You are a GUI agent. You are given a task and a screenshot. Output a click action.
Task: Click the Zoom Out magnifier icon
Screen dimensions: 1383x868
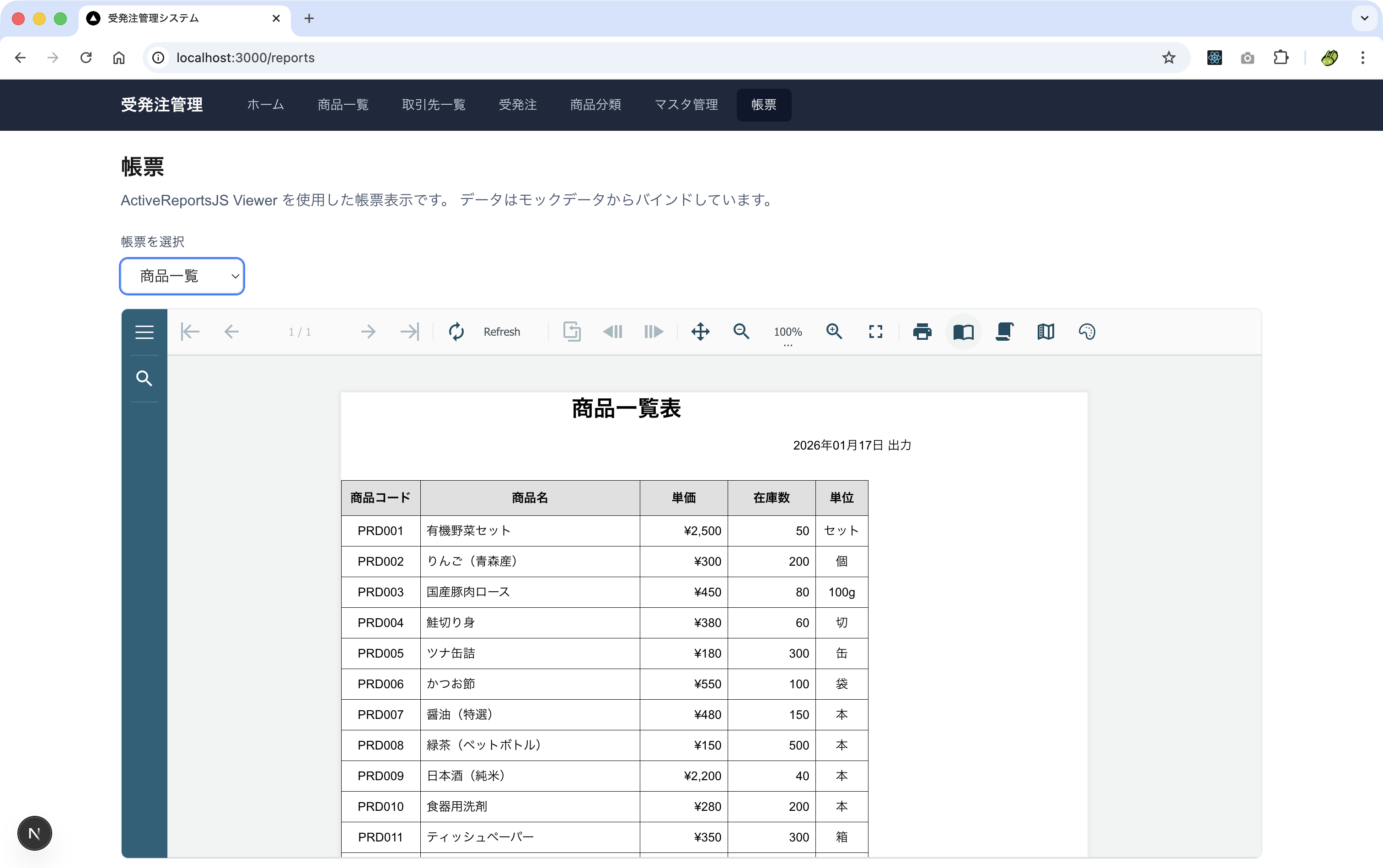click(x=741, y=332)
